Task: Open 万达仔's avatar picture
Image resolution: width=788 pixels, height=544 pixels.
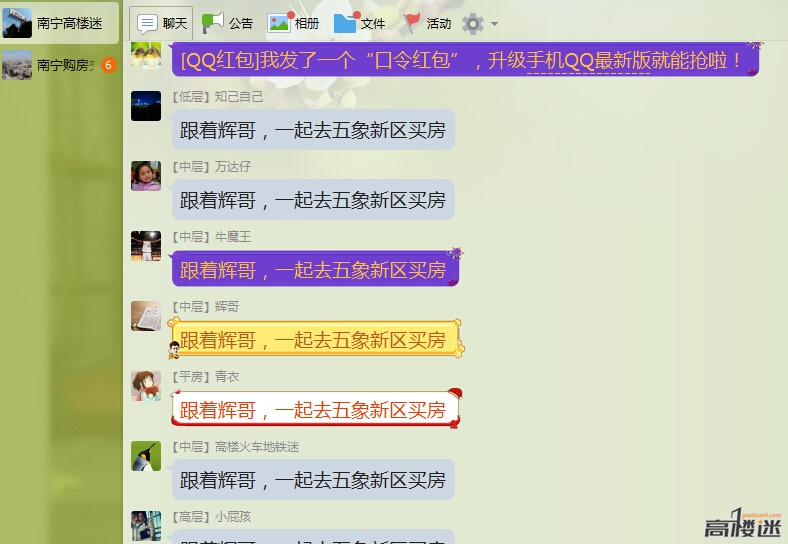Action: [x=146, y=176]
